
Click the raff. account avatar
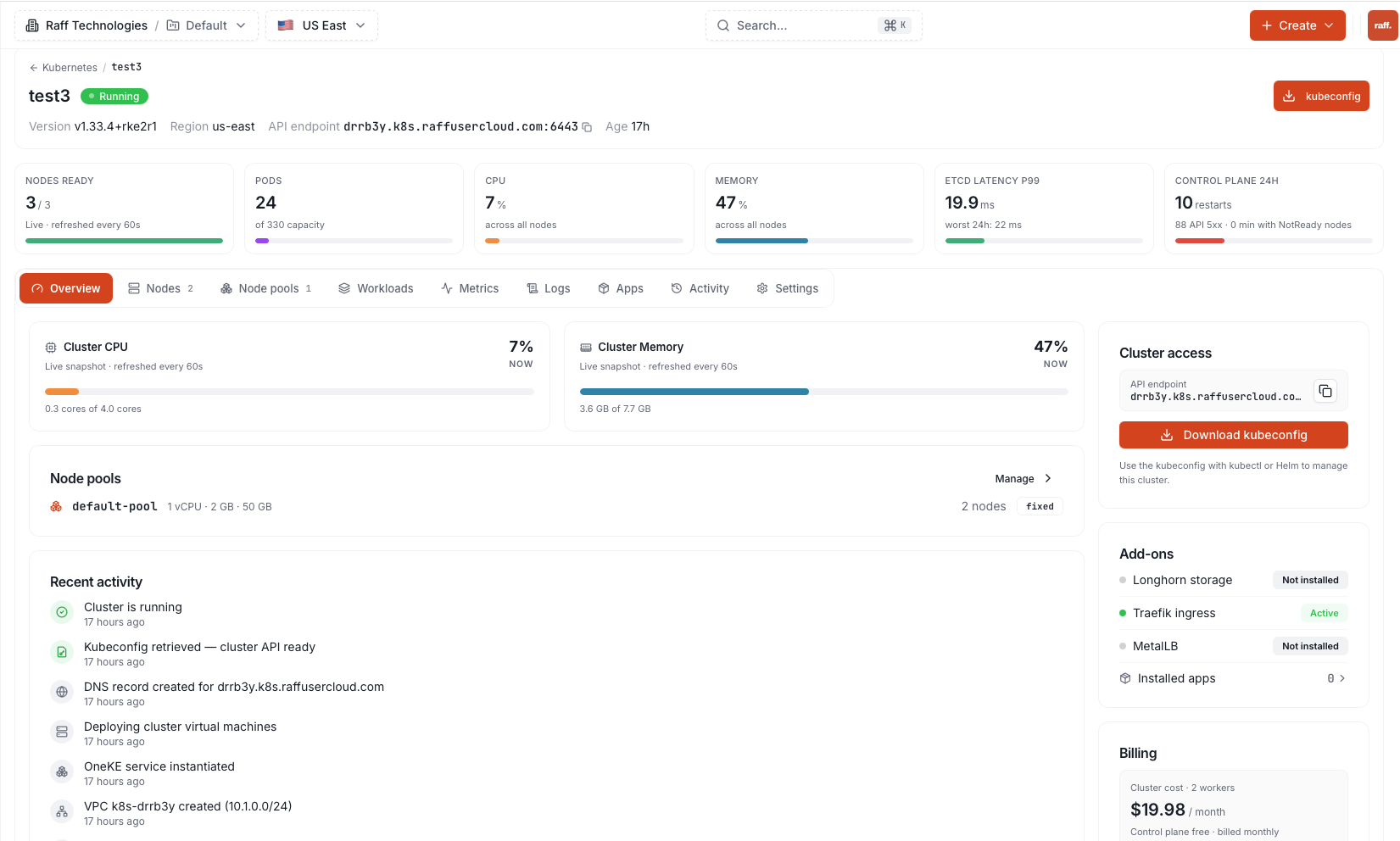click(x=1382, y=25)
